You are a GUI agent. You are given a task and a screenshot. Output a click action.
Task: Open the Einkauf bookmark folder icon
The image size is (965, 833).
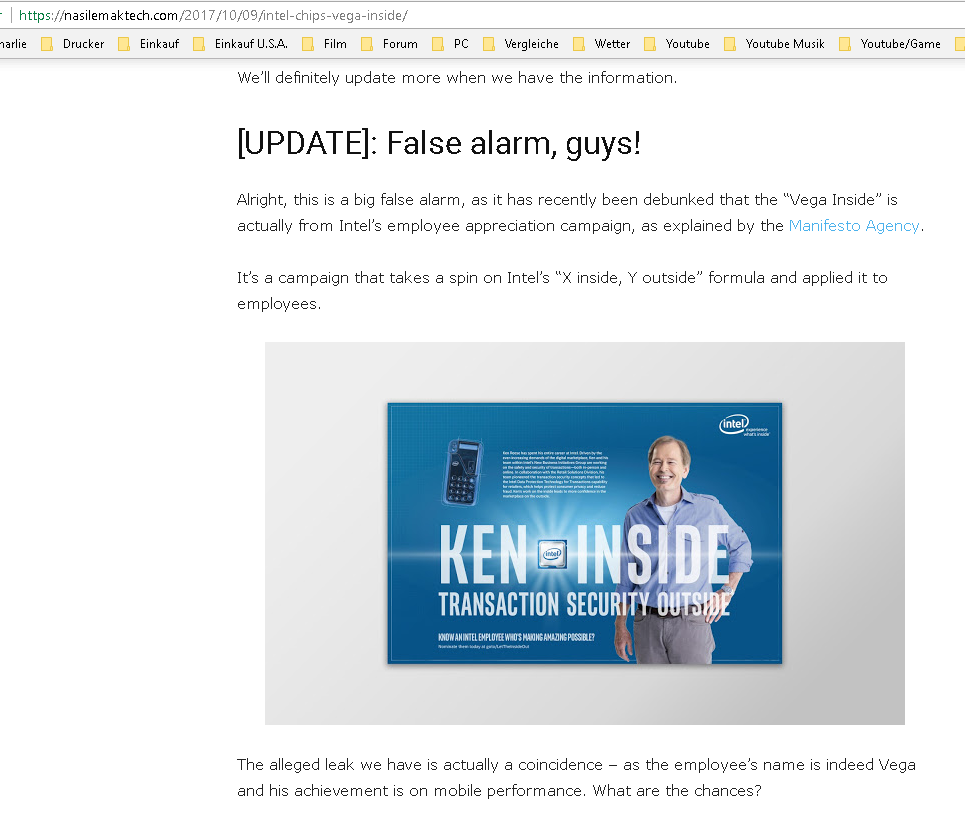(x=124, y=44)
